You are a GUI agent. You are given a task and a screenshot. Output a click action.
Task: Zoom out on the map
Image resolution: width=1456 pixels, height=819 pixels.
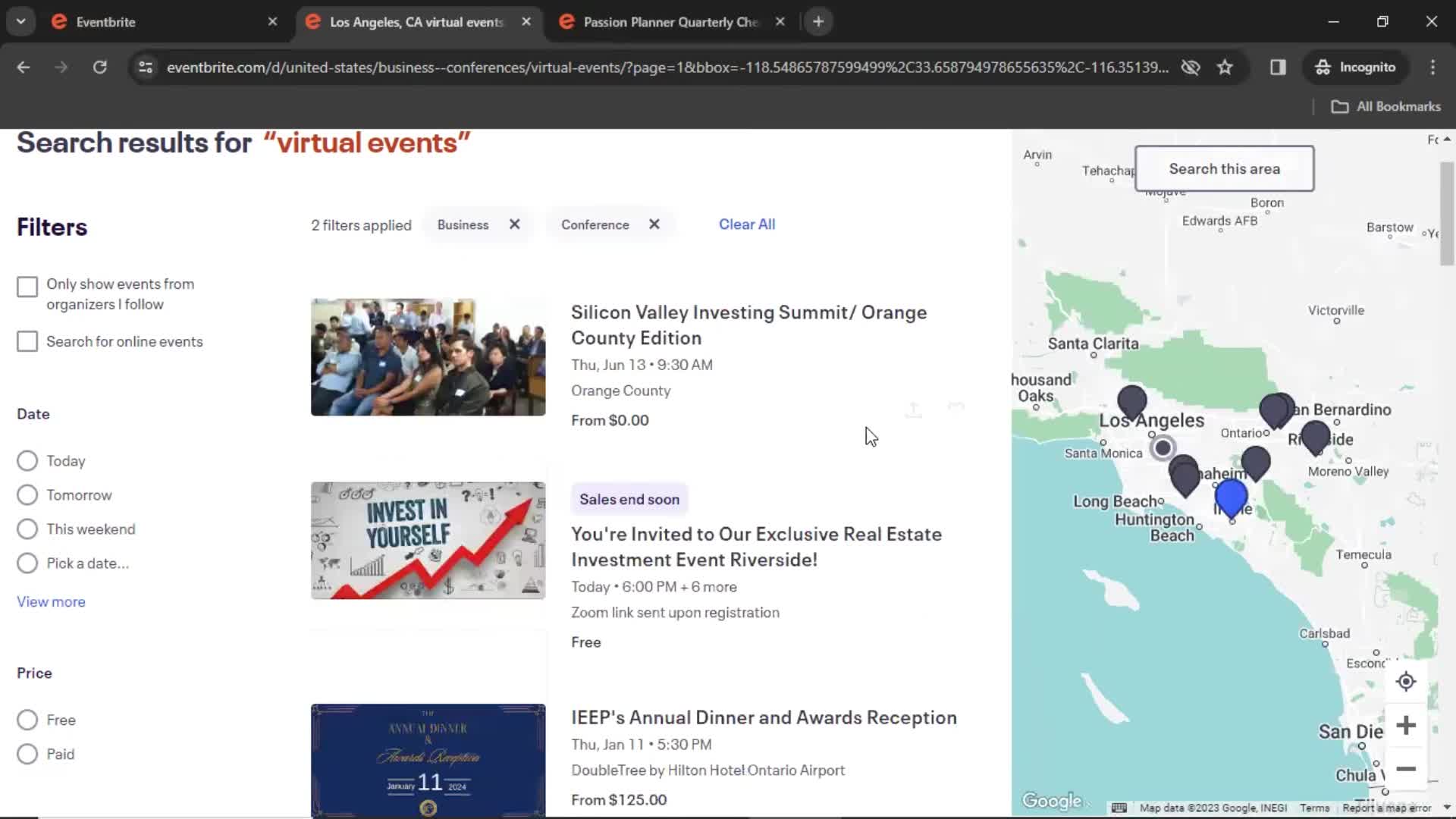[1406, 769]
